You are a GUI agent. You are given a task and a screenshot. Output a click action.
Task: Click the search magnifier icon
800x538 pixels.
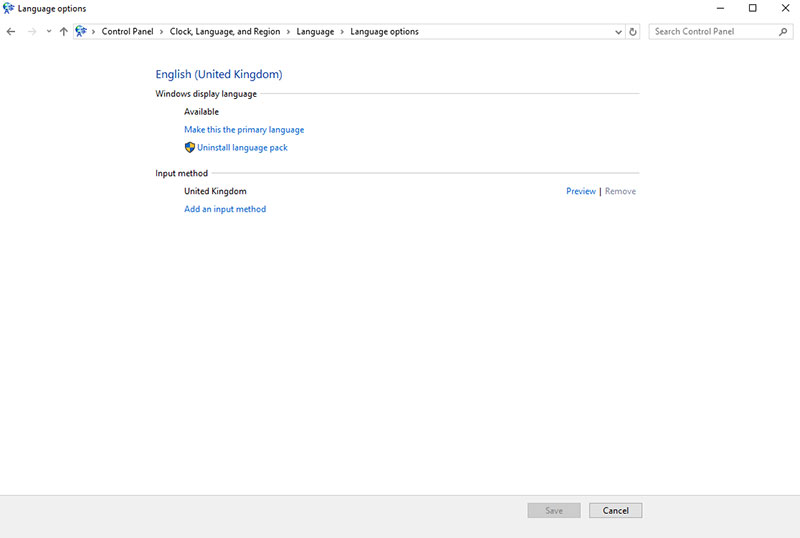pos(783,32)
